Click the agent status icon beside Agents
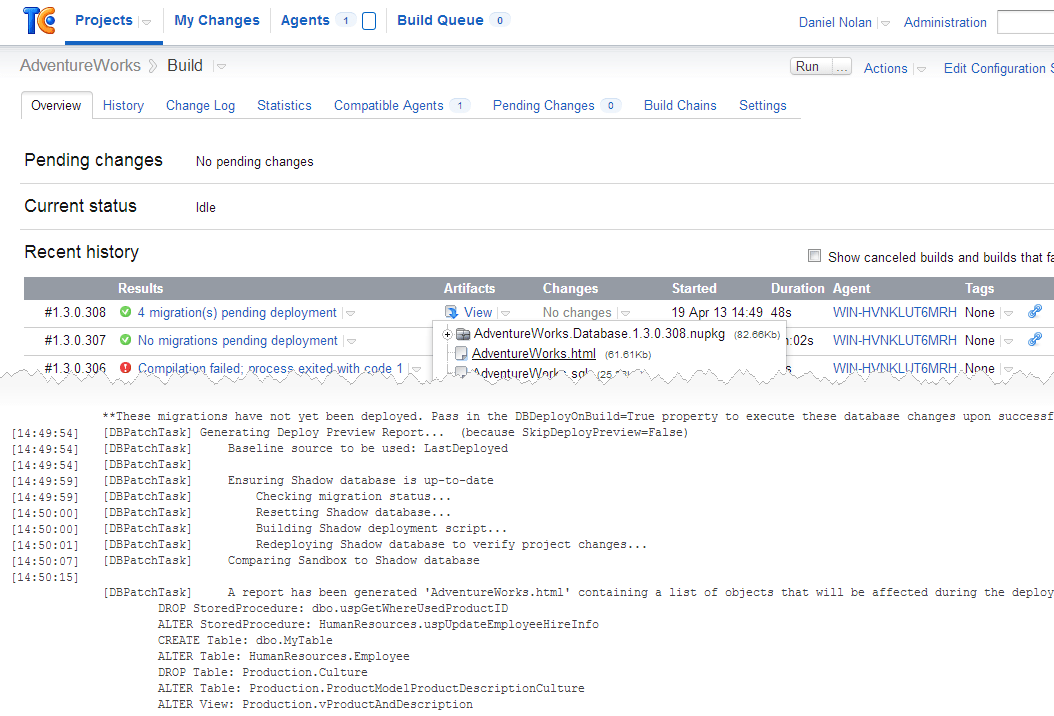The image size is (1054, 716). 368,21
